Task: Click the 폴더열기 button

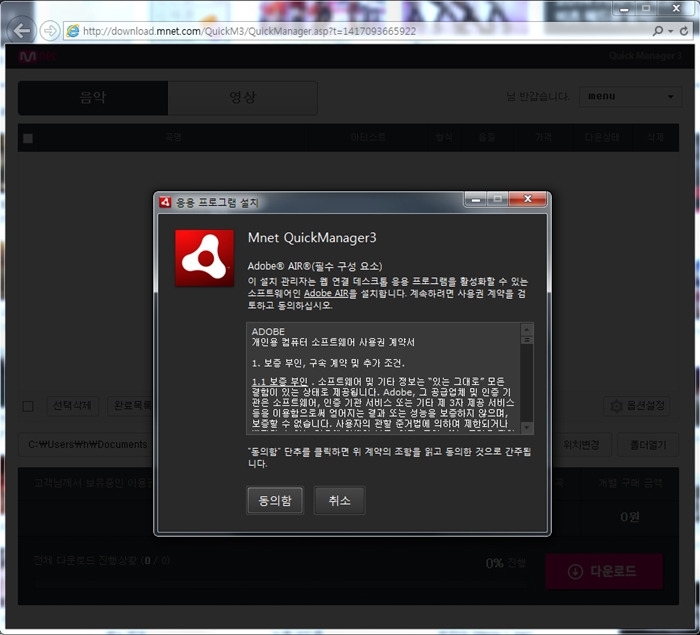Action: coord(648,445)
